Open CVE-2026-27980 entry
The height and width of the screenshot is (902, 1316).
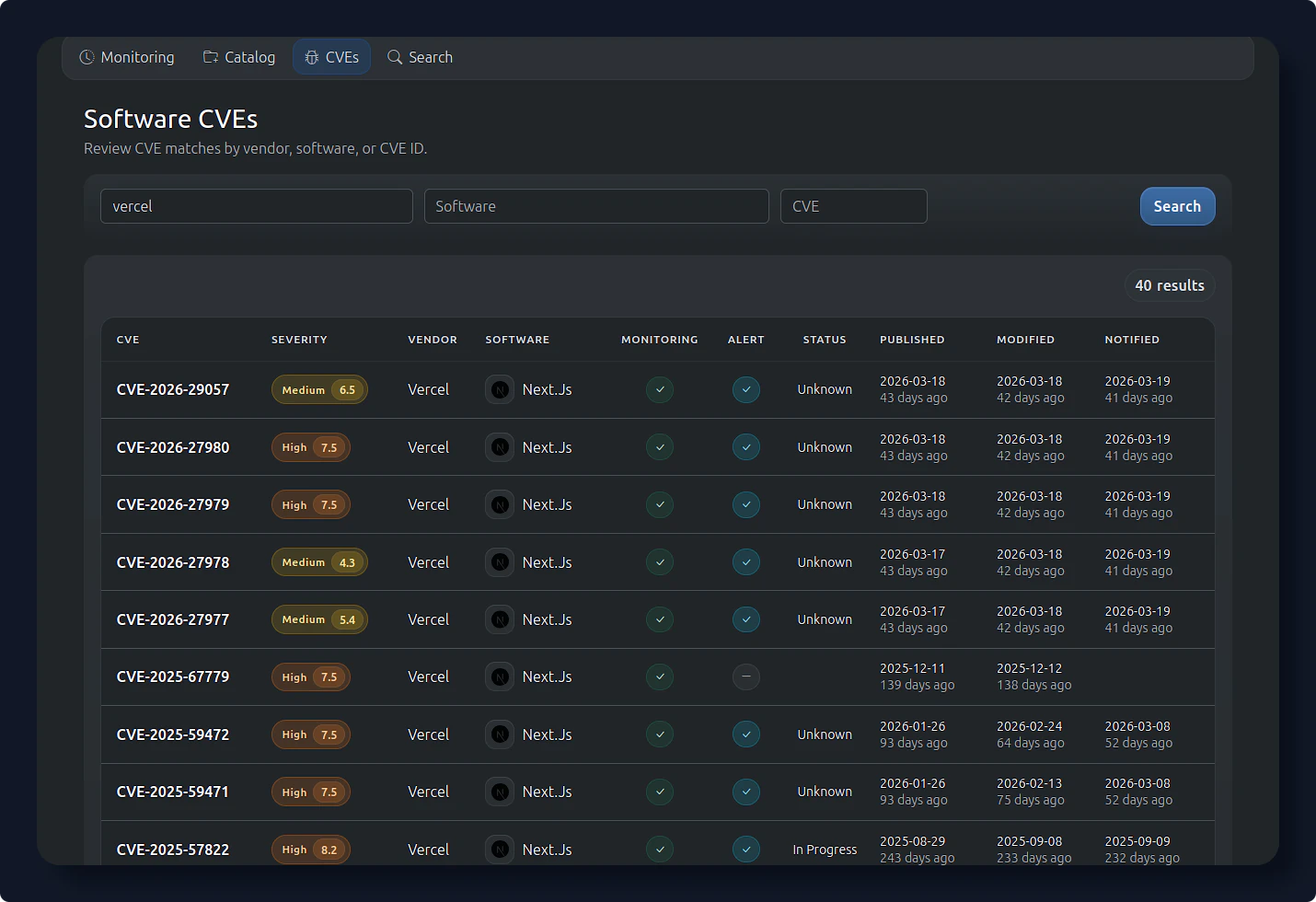point(173,447)
